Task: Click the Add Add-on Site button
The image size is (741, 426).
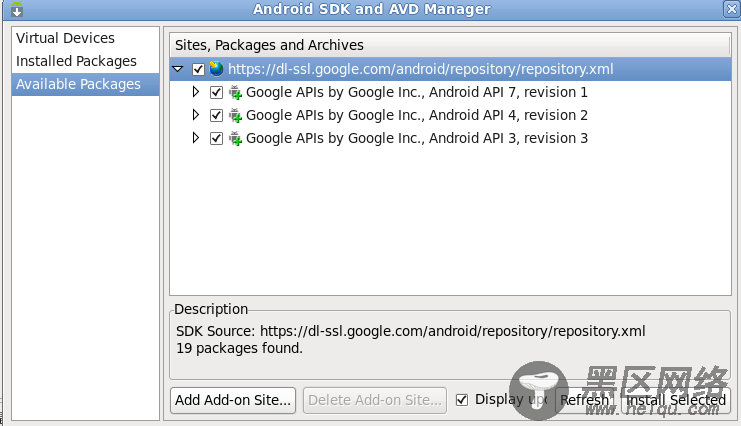Action: click(x=233, y=400)
